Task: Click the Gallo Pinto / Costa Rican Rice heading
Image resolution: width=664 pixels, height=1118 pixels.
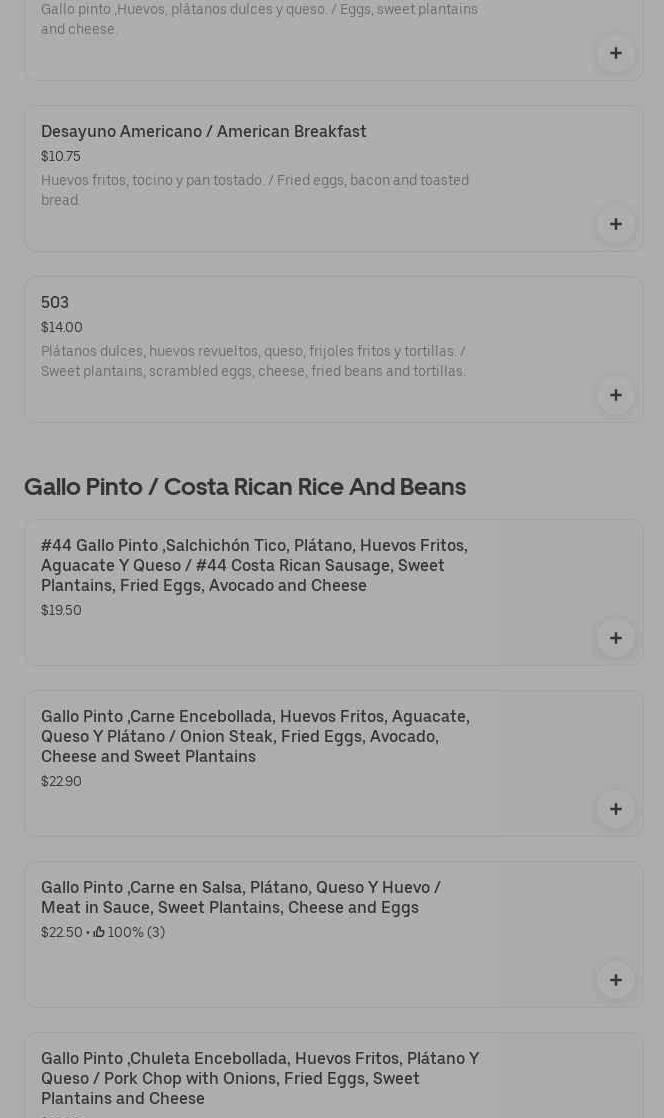Action: (x=245, y=487)
